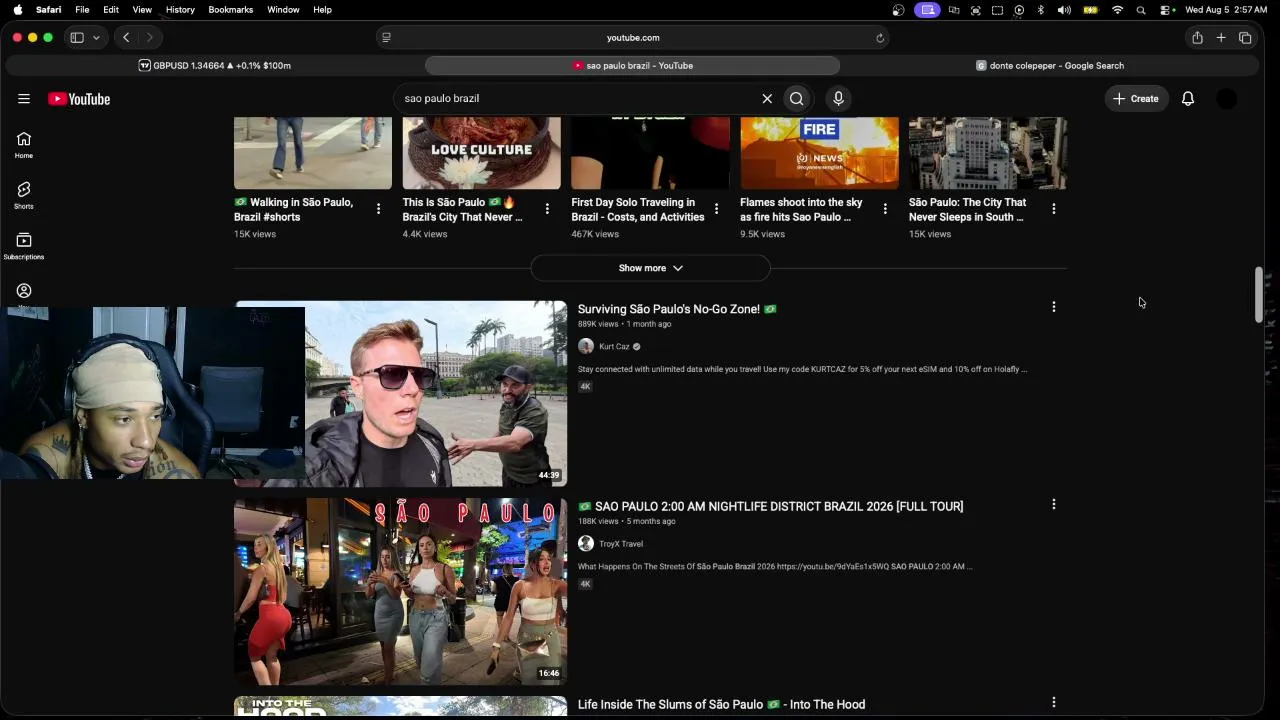Open the more menu for 'Surviving São Paulo's No-Go Zone!'
The width and height of the screenshot is (1280, 720).
click(x=1054, y=307)
